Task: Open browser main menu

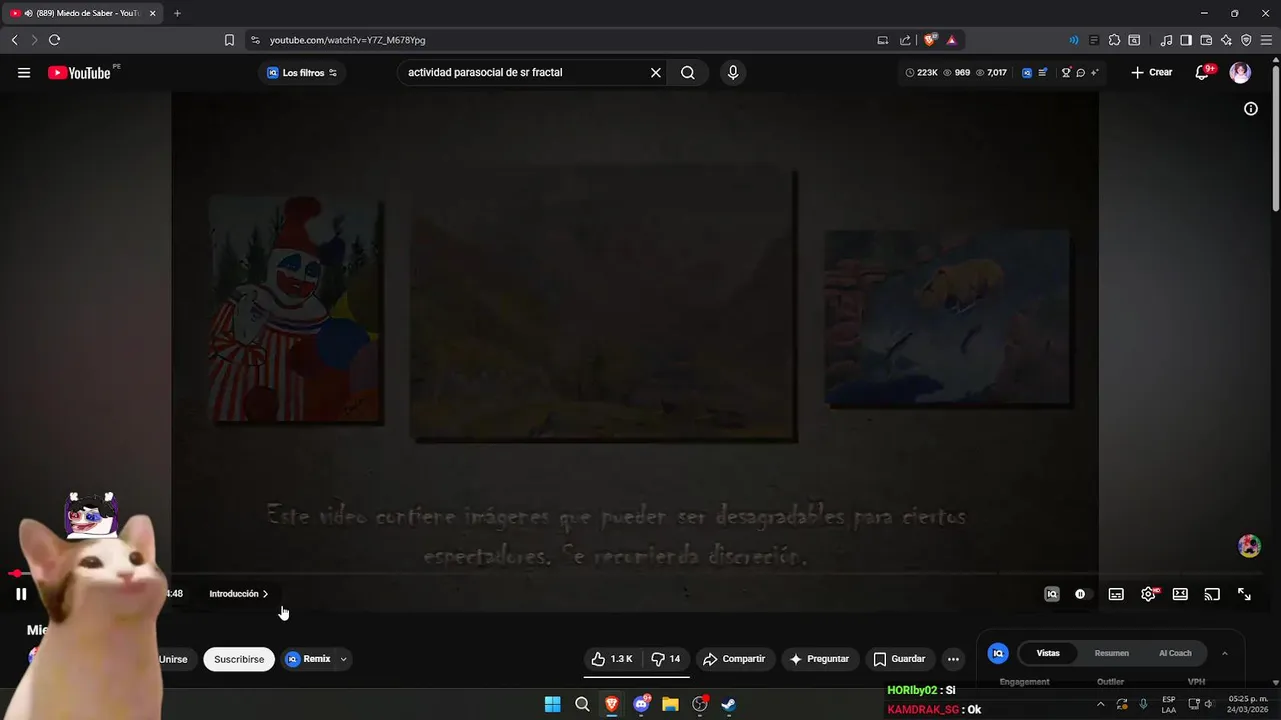Action: point(1266,40)
